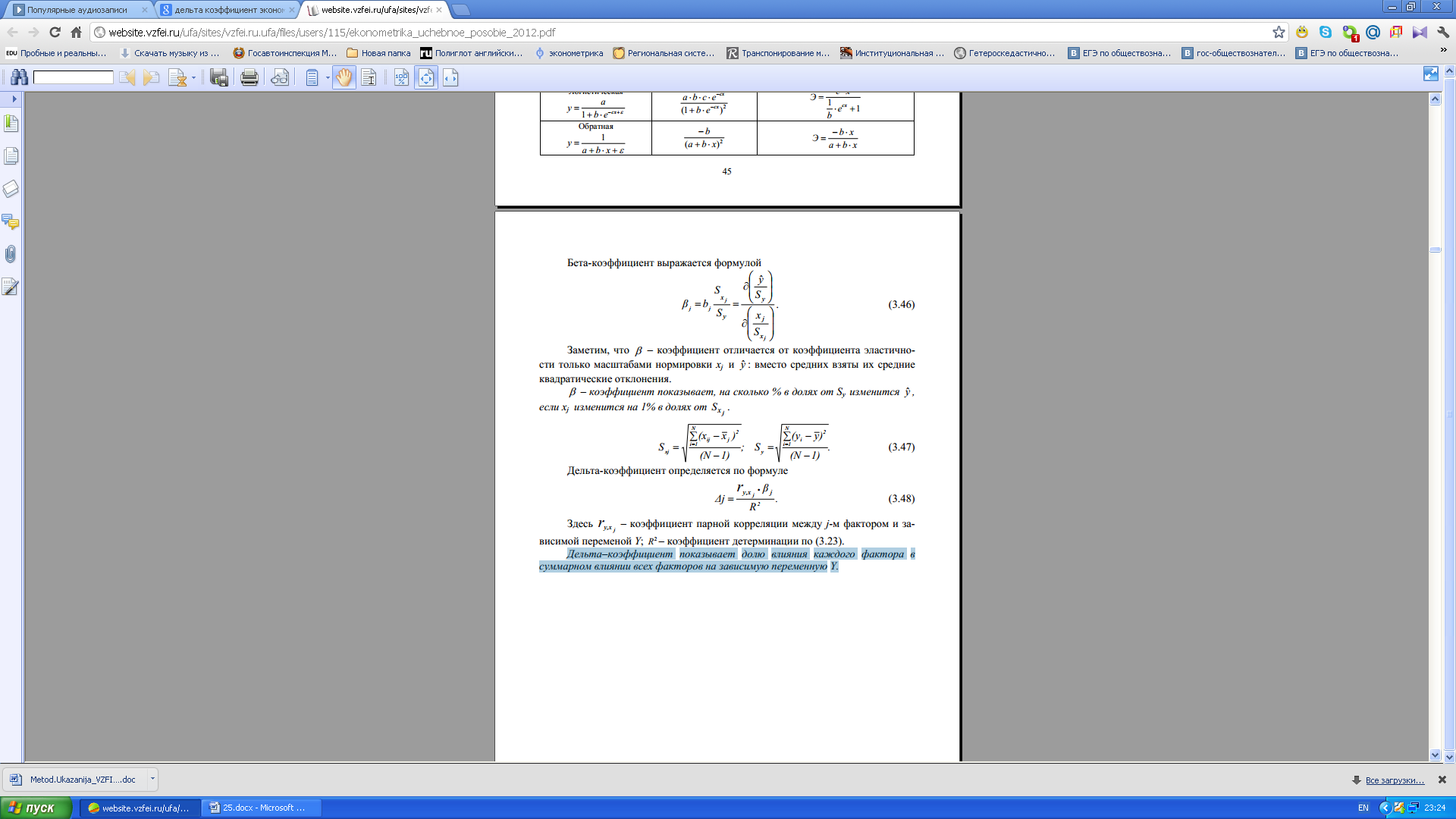Screen dimensions: 1456x819
Task: Open Транспонирование bookmark
Action: (778, 53)
